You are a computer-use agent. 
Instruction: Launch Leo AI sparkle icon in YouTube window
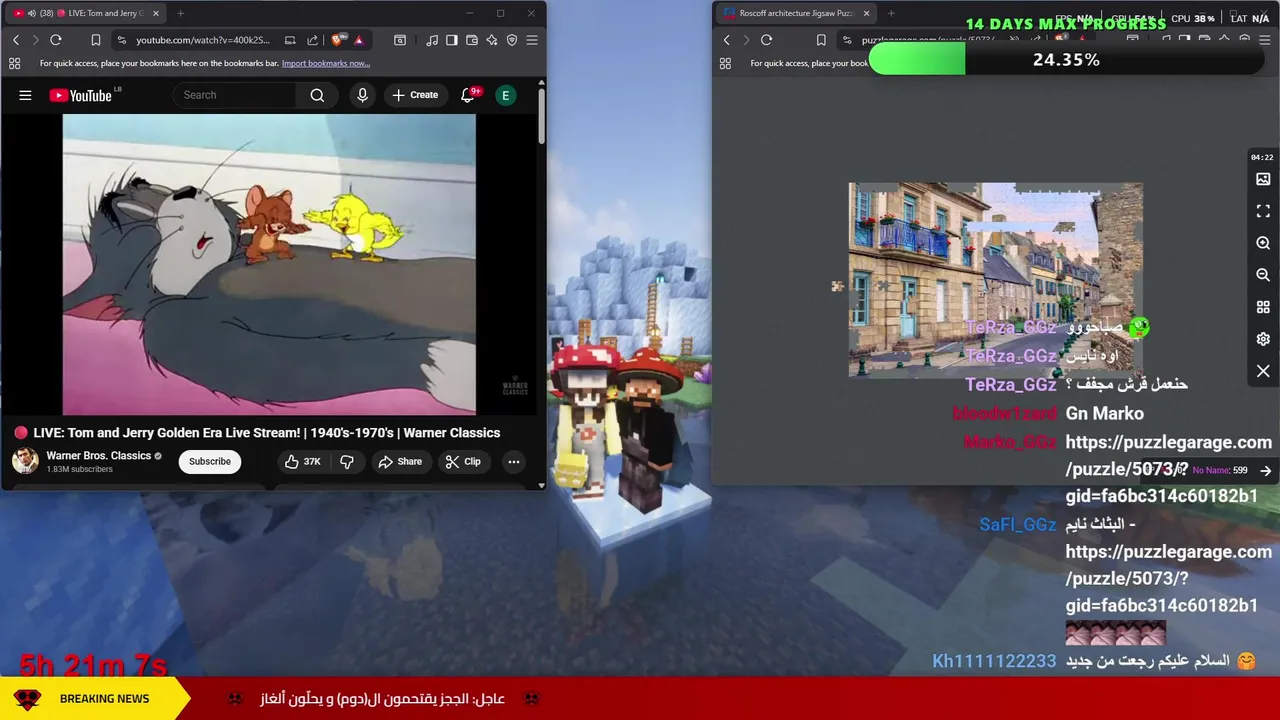(492, 40)
